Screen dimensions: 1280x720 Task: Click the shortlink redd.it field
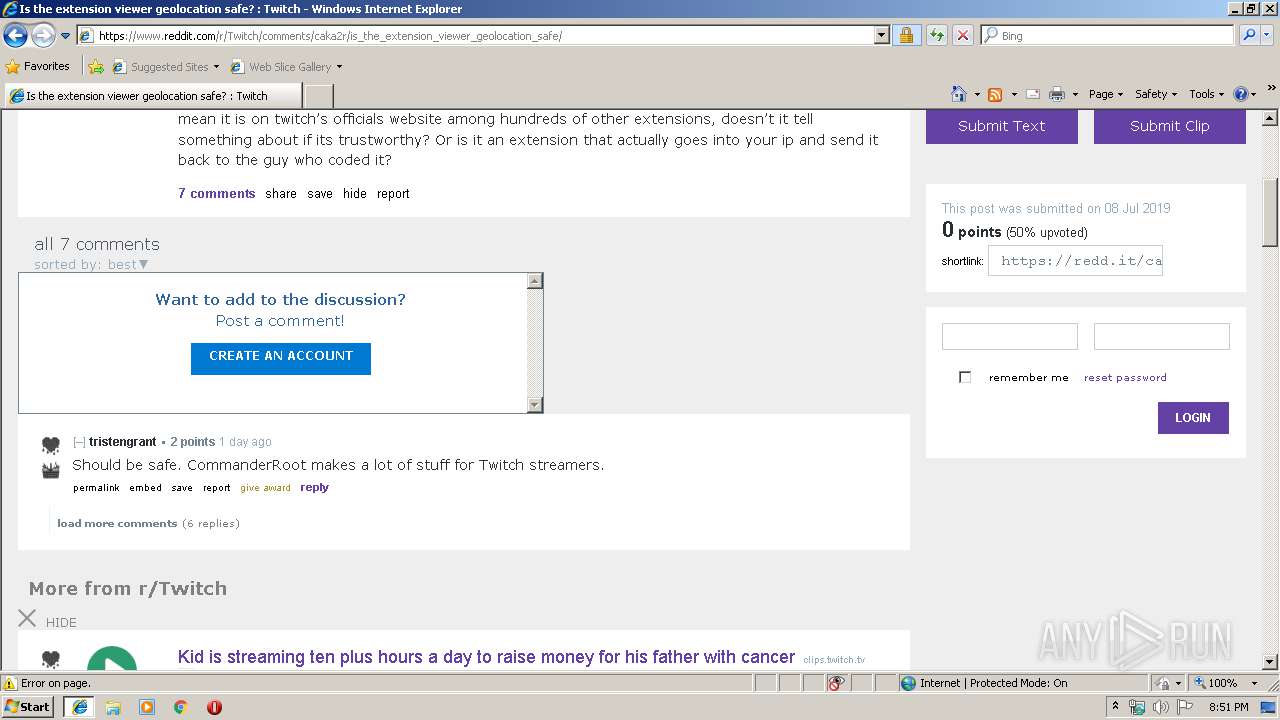pyautogui.click(x=1075, y=261)
